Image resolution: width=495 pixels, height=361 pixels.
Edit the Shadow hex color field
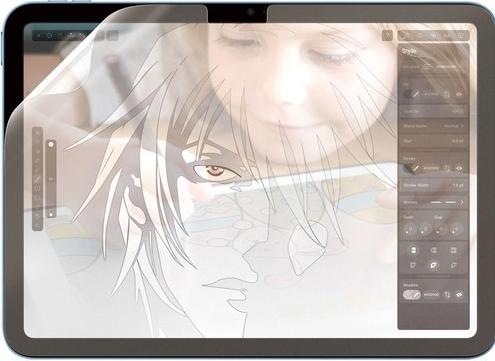431,295
